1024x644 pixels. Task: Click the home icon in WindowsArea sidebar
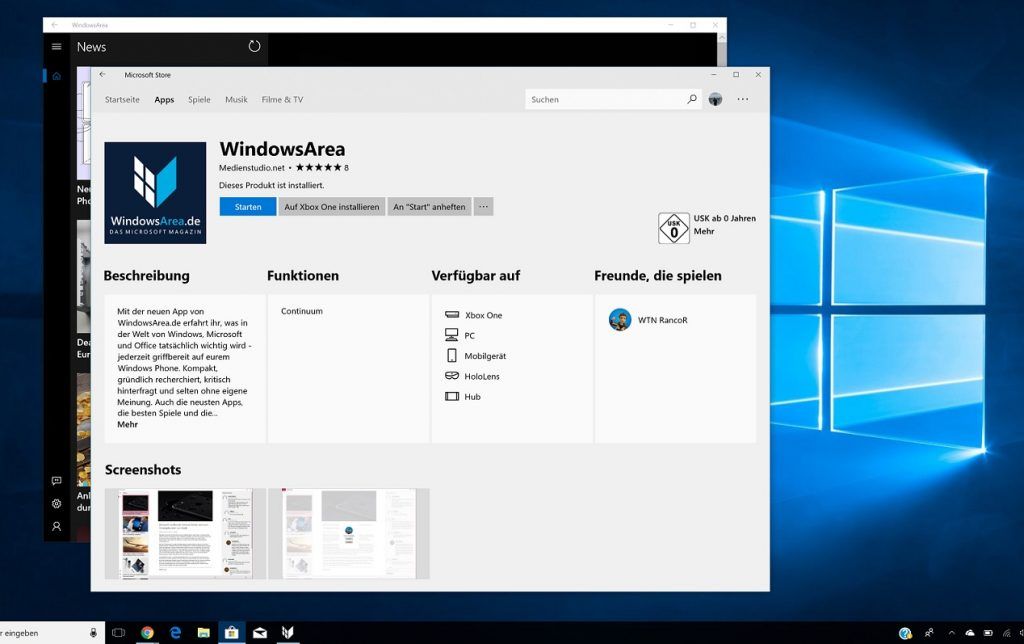[57, 76]
